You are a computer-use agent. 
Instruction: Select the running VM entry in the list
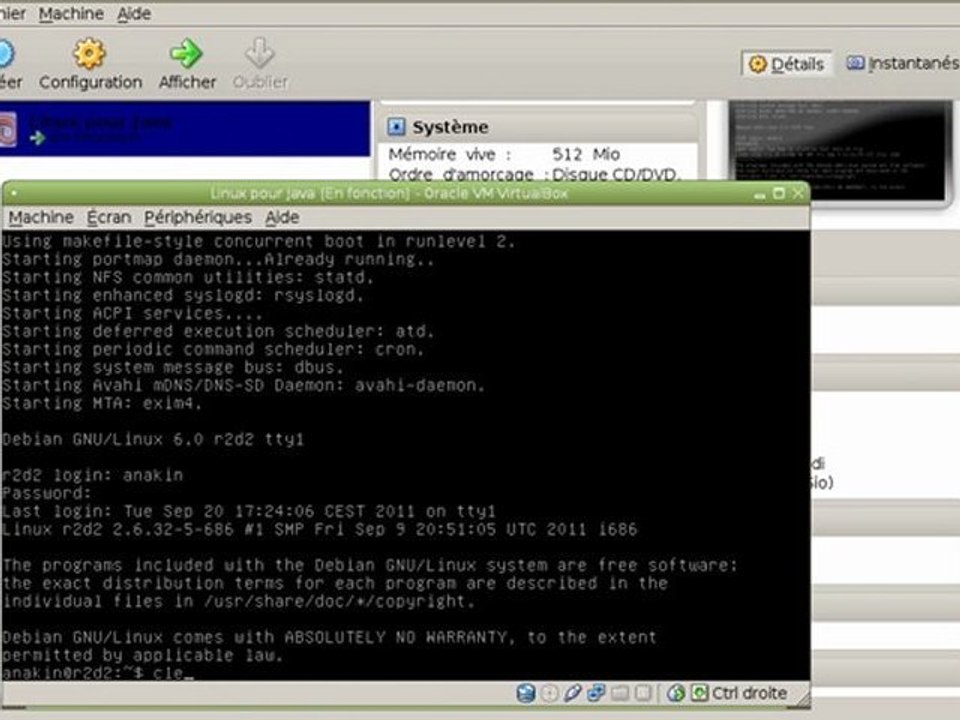point(185,129)
